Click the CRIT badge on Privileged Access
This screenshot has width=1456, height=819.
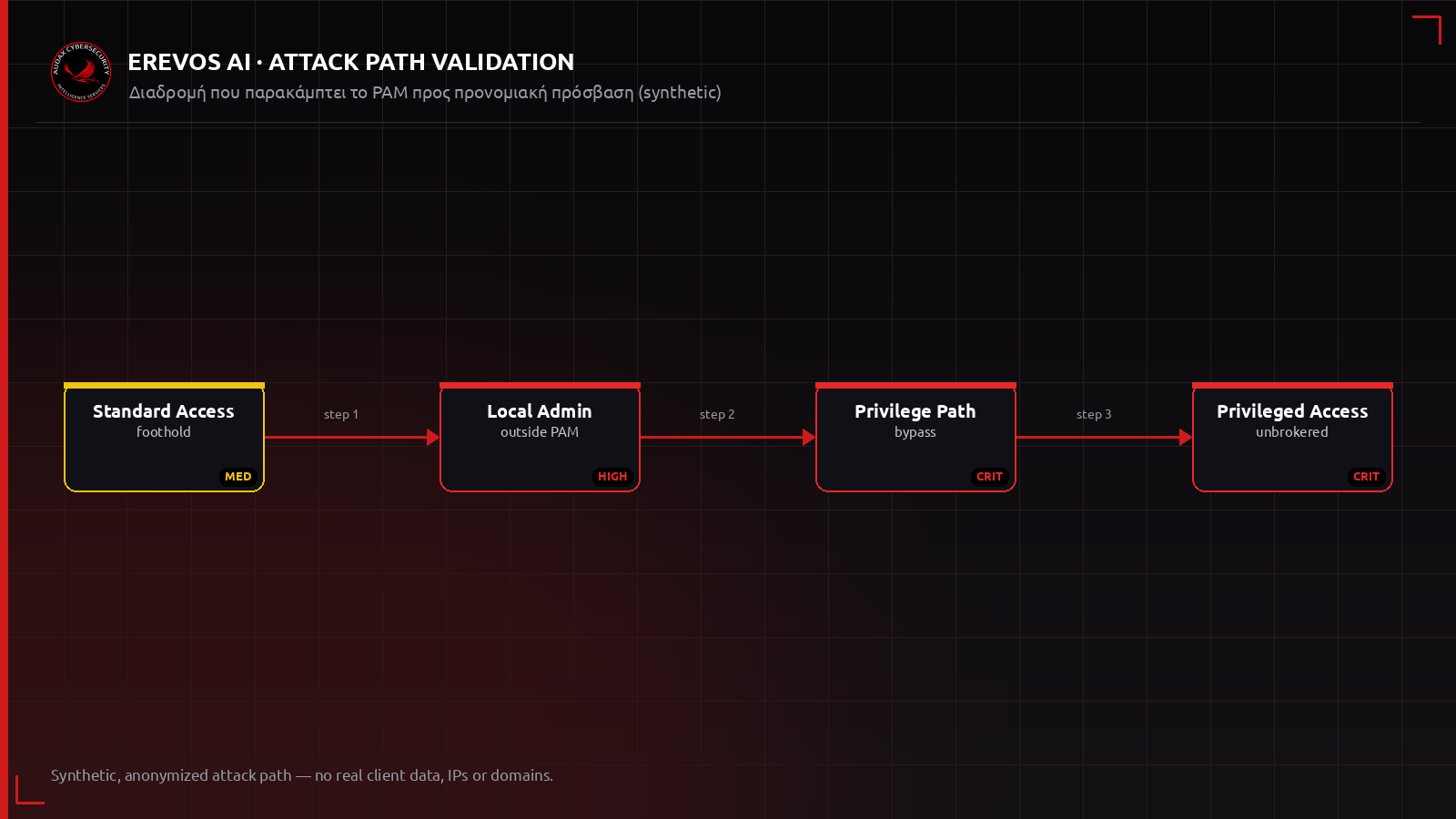[1366, 476]
